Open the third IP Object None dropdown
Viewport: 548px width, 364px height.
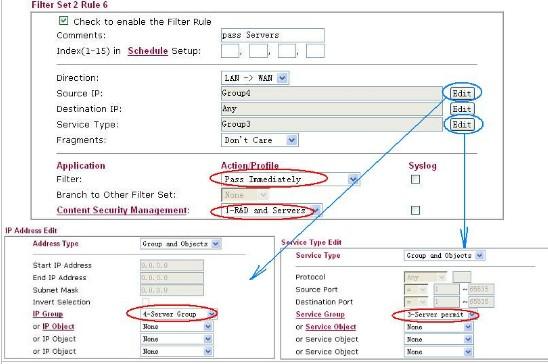pos(176,351)
